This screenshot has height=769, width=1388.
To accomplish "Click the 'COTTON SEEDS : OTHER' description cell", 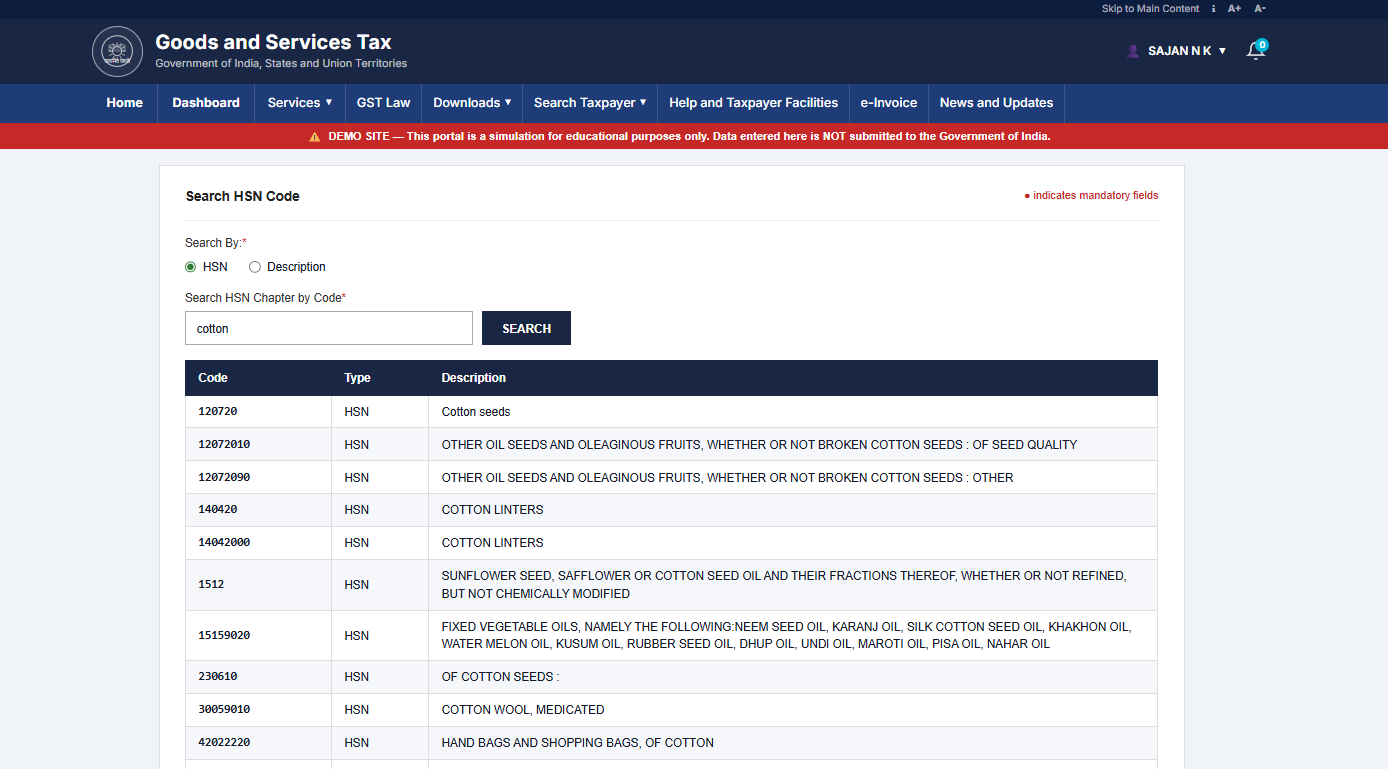I will [793, 477].
